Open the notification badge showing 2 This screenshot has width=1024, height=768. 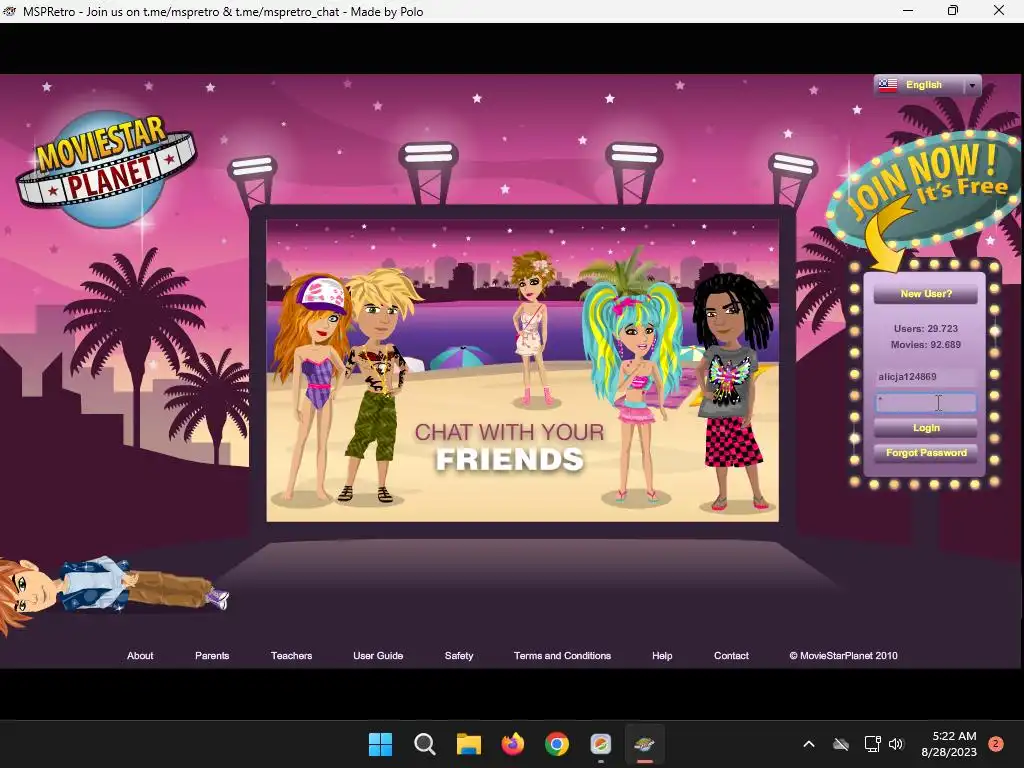(995, 744)
